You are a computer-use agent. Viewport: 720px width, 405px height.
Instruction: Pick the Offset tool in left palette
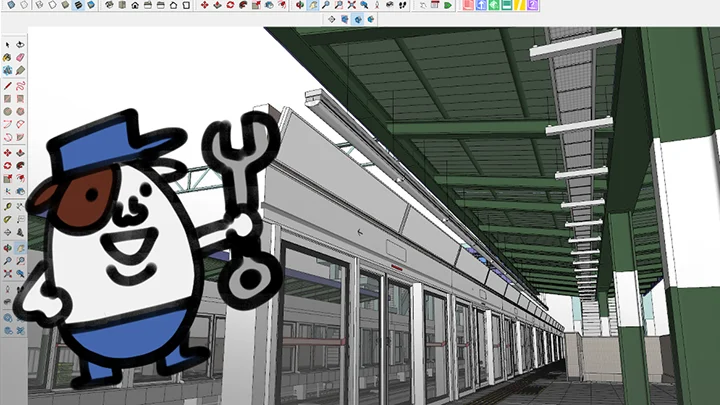coord(20,179)
